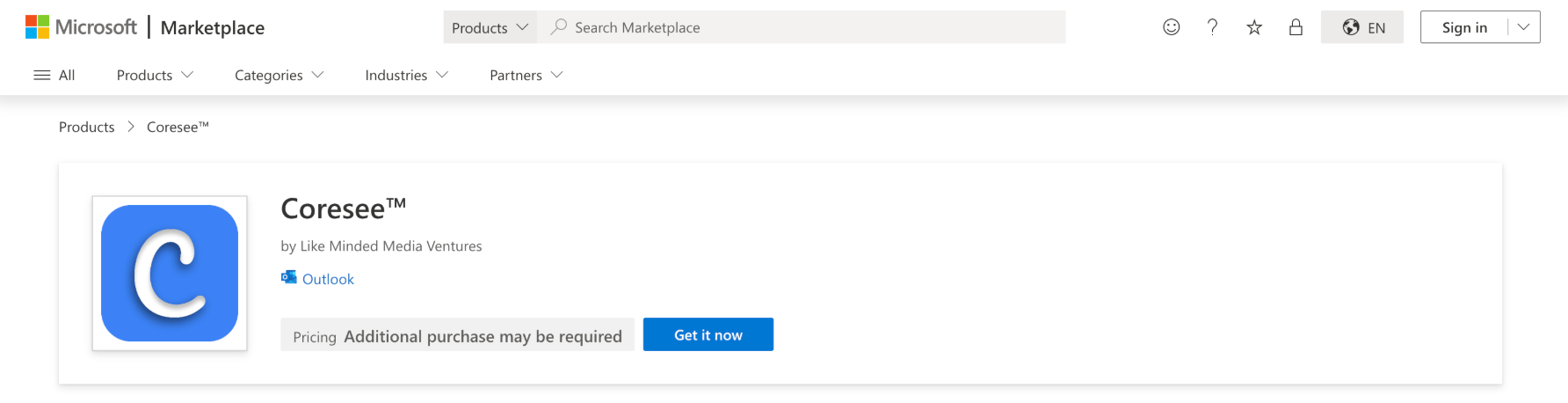Click the Coresee™ product title
The height and width of the screenshot is (403, 1568).
pos(344,209)
